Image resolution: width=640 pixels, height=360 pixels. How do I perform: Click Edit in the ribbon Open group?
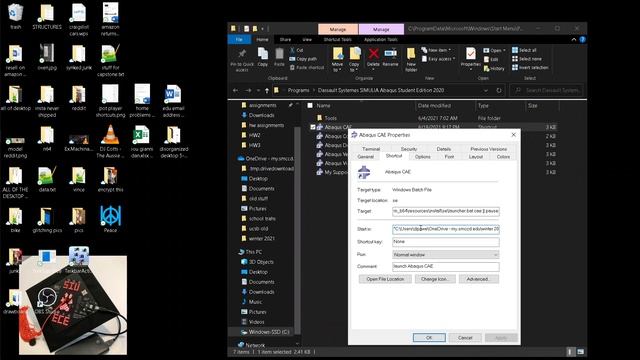click(491, 60)
